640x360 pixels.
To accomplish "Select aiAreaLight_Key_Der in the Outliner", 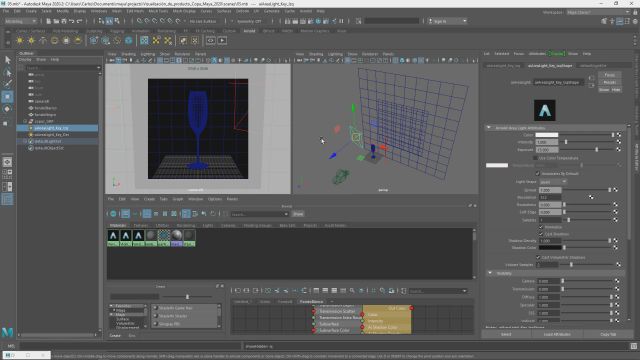I will click(52, 135).
